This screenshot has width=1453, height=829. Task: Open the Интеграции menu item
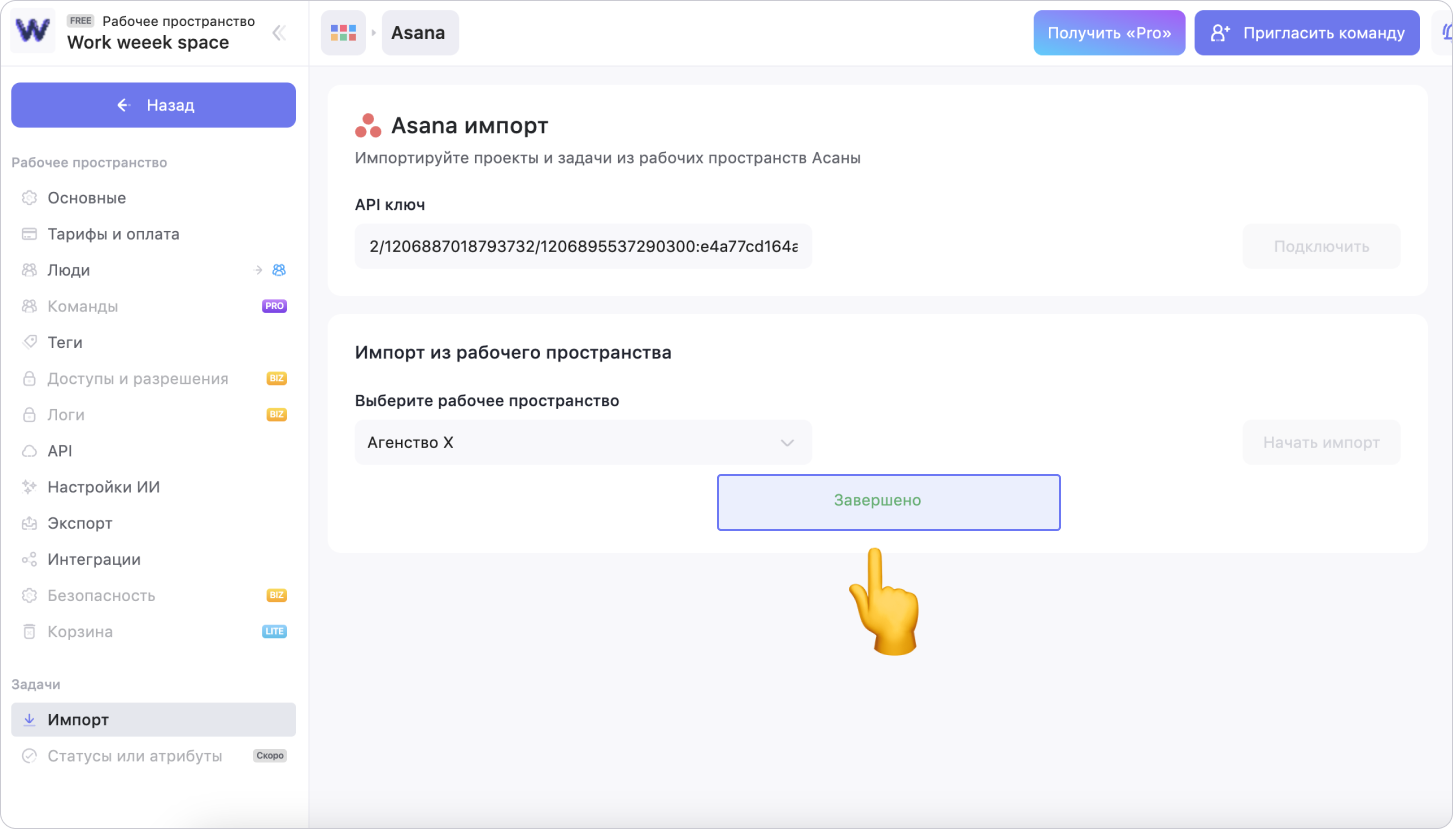(94, 559)
